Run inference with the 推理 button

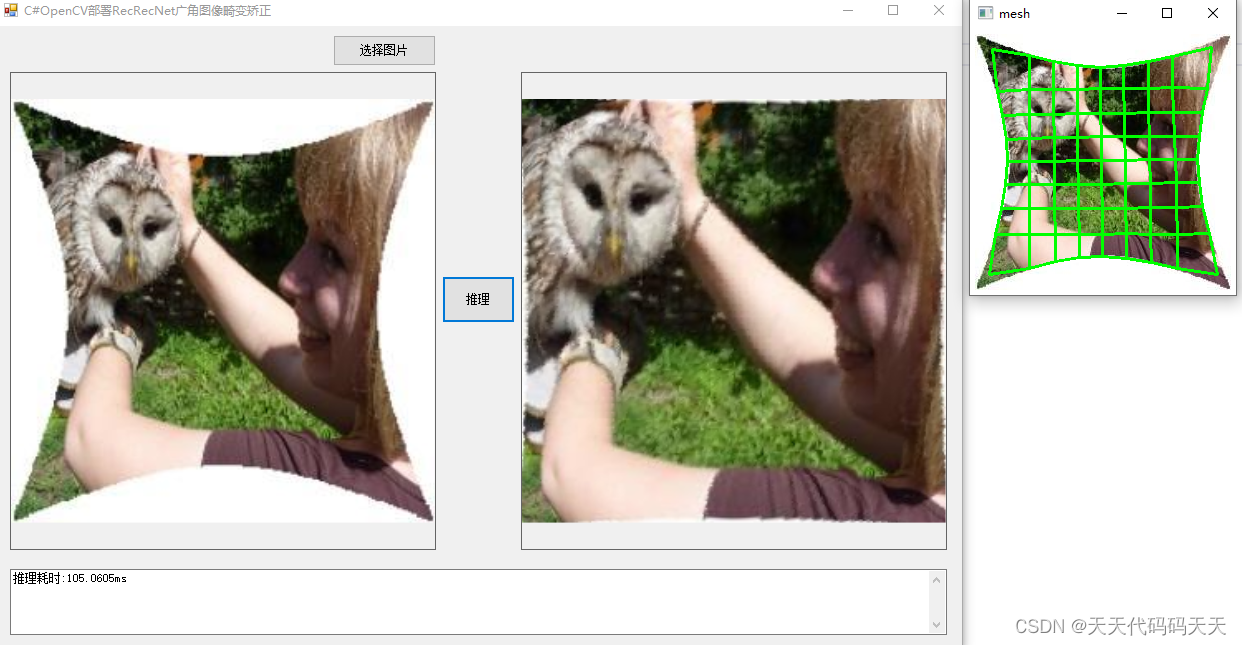tap(478, 299)
